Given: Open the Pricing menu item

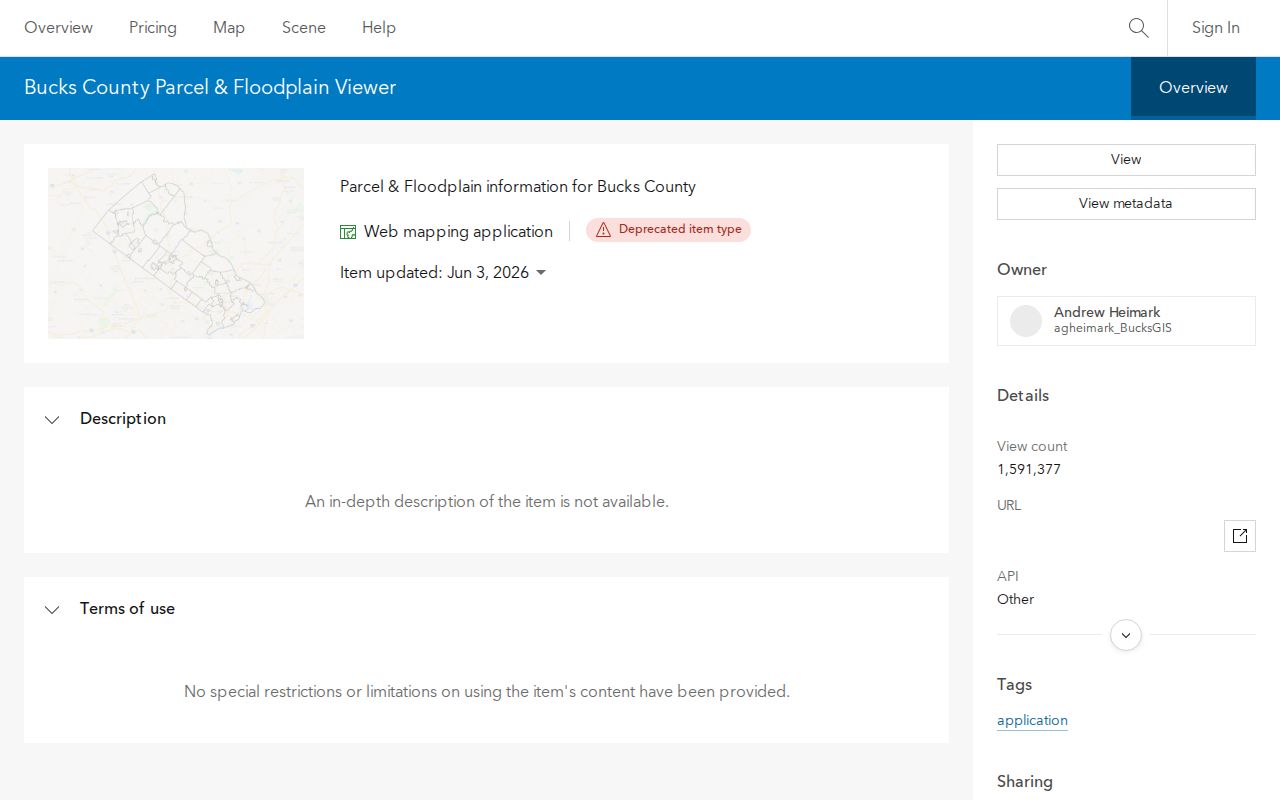Looking at the screenshot, I should [x=153, y=28].
